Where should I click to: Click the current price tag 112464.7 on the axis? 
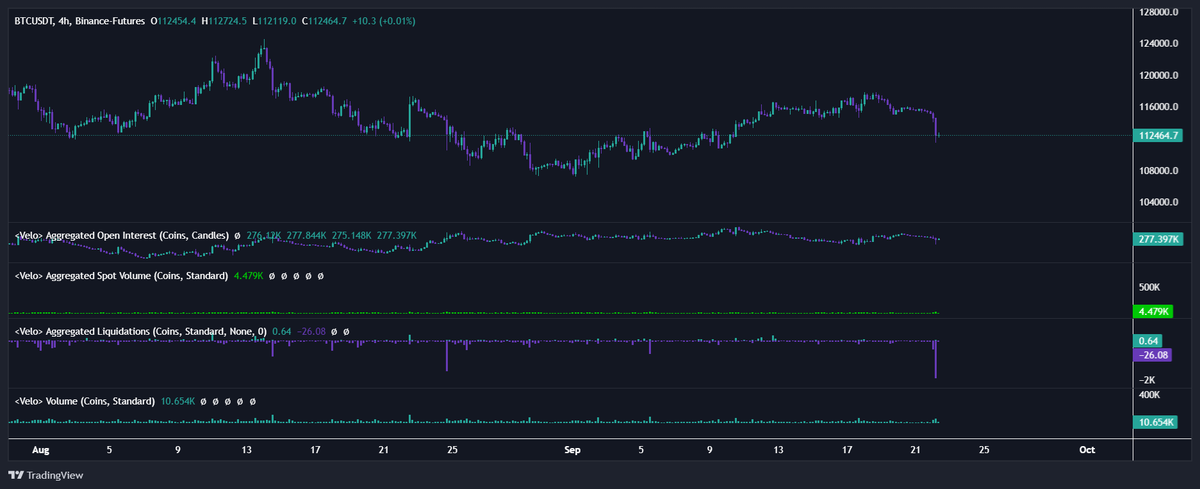point(1159,135)
